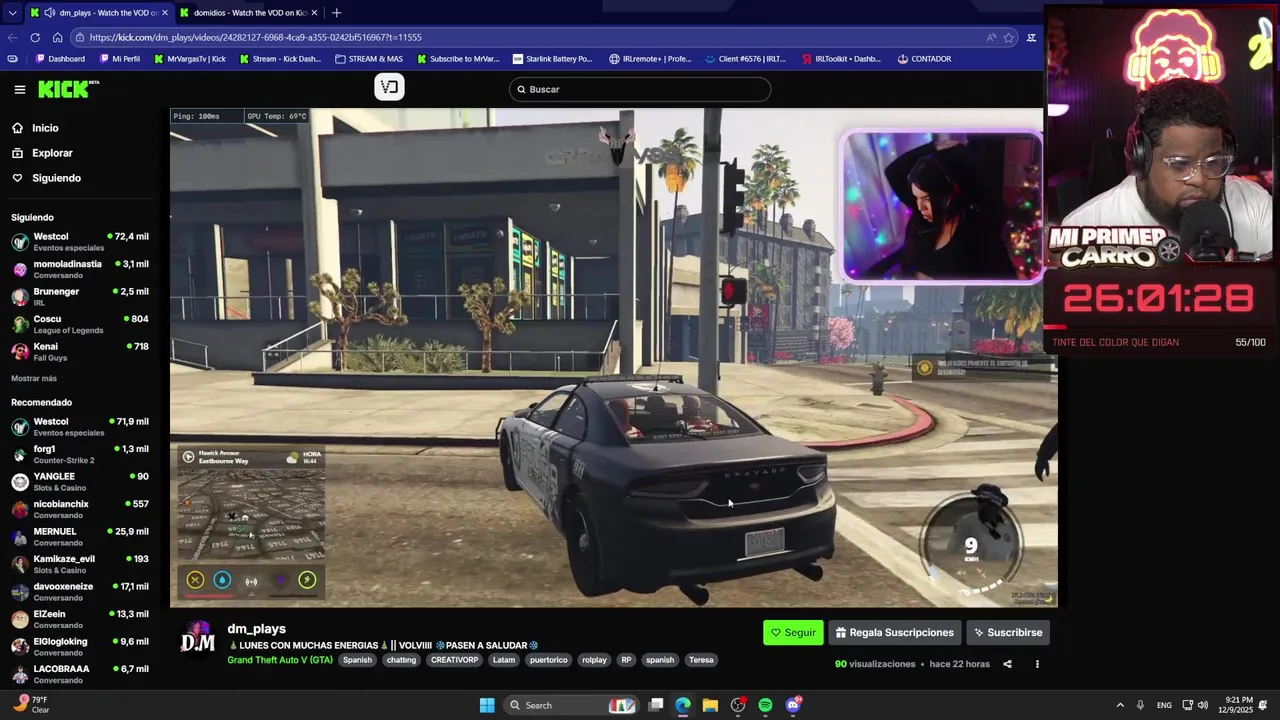
Task: Open Brunenger IRL channel
Action: tap(80, 296)
